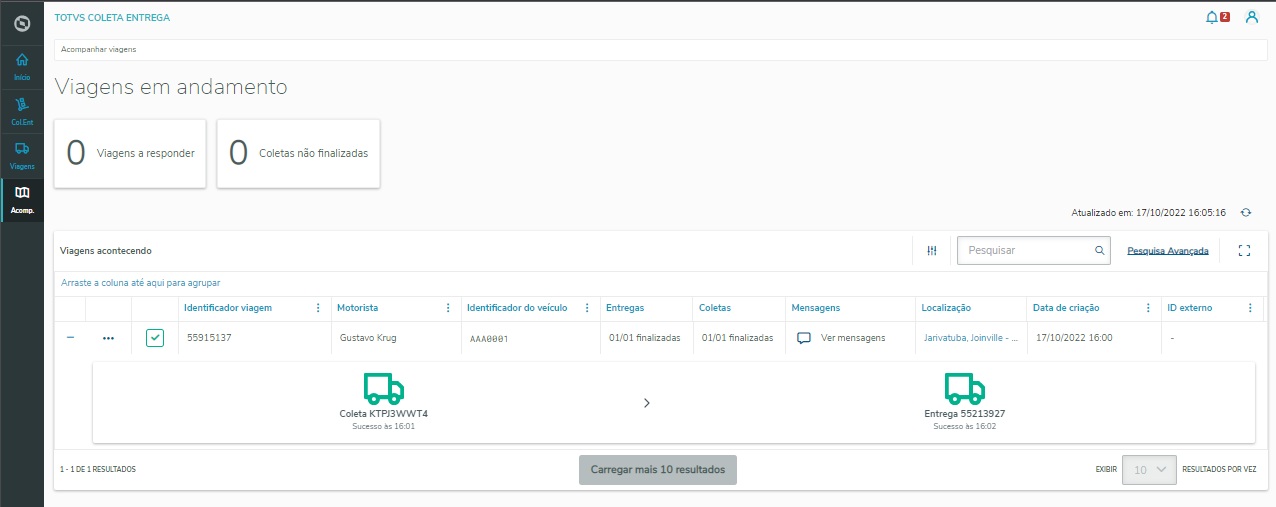Image resolution: width=1276 pixels, height=507 pixels.
Task: Click Identificador do veículo column header
Action: click(517, 308)
